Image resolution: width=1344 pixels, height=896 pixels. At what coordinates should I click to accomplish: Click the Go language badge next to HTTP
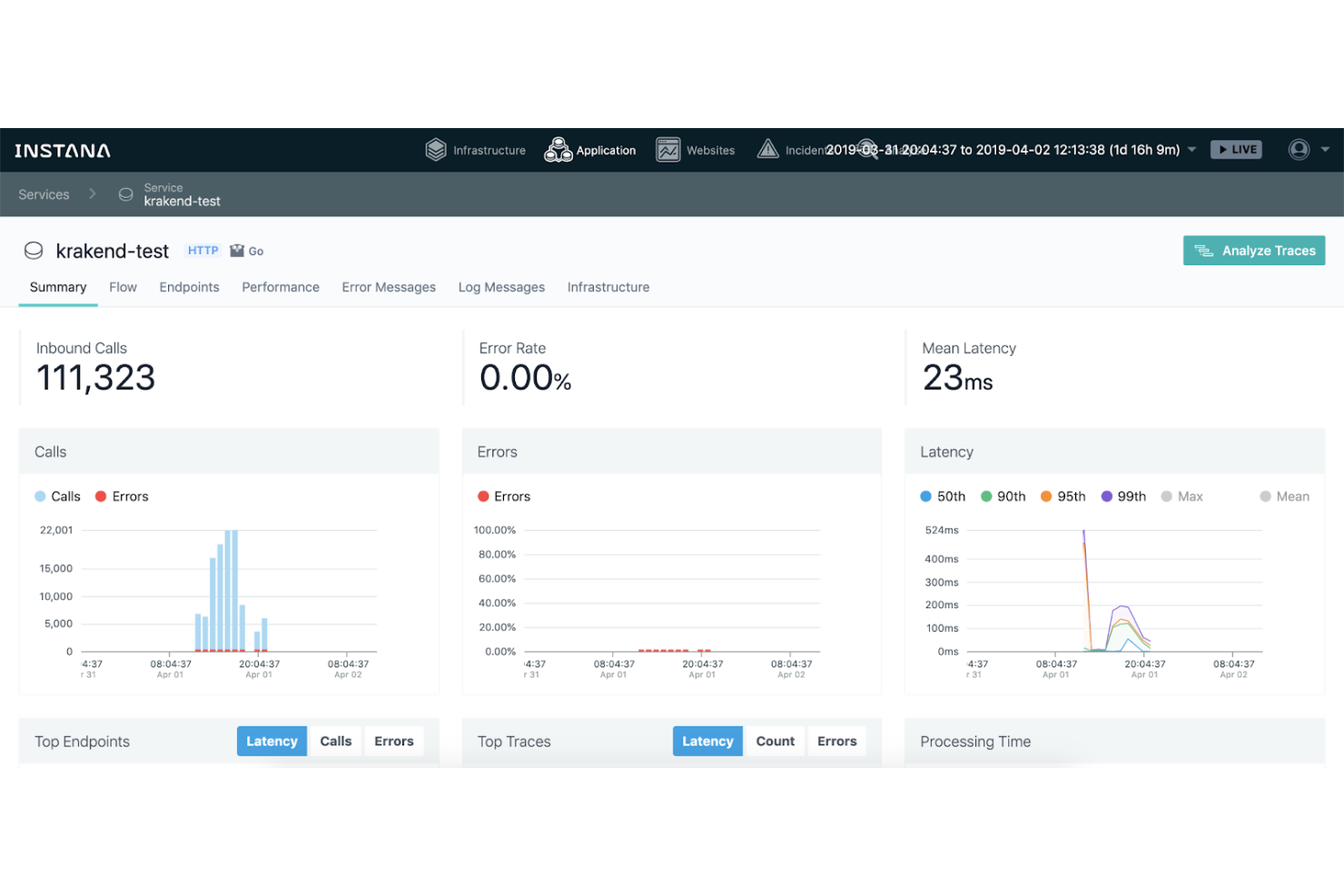(x=246, y=251)
